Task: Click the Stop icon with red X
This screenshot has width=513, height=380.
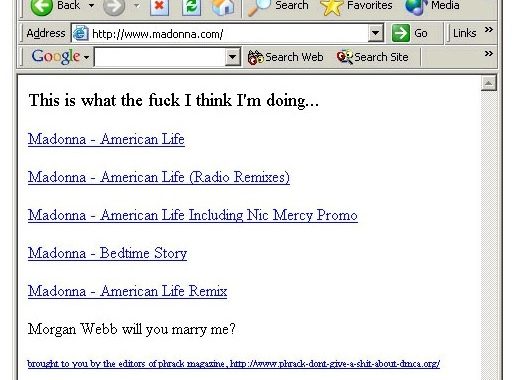Action: click(159, 7)
